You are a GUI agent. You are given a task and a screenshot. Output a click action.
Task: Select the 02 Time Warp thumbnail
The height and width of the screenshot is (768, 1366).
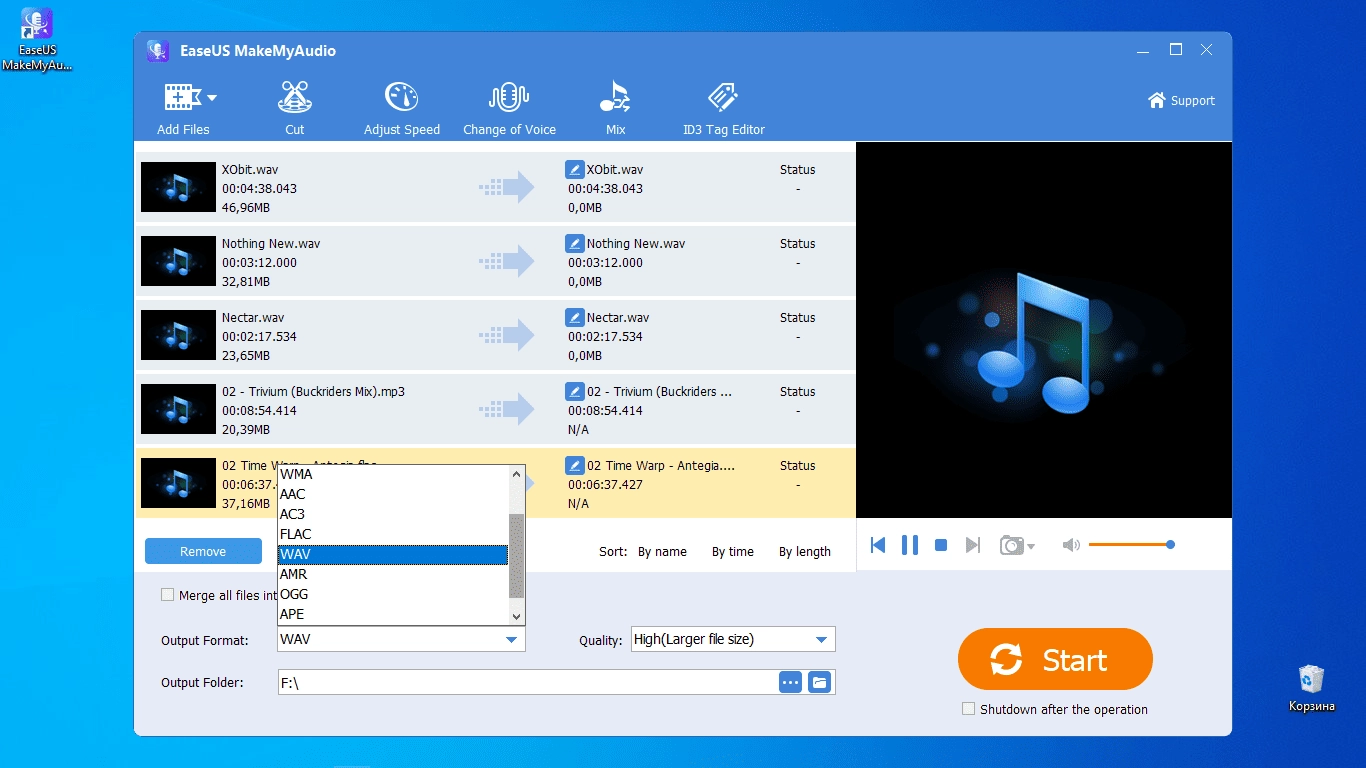click(x=178, y=483)
